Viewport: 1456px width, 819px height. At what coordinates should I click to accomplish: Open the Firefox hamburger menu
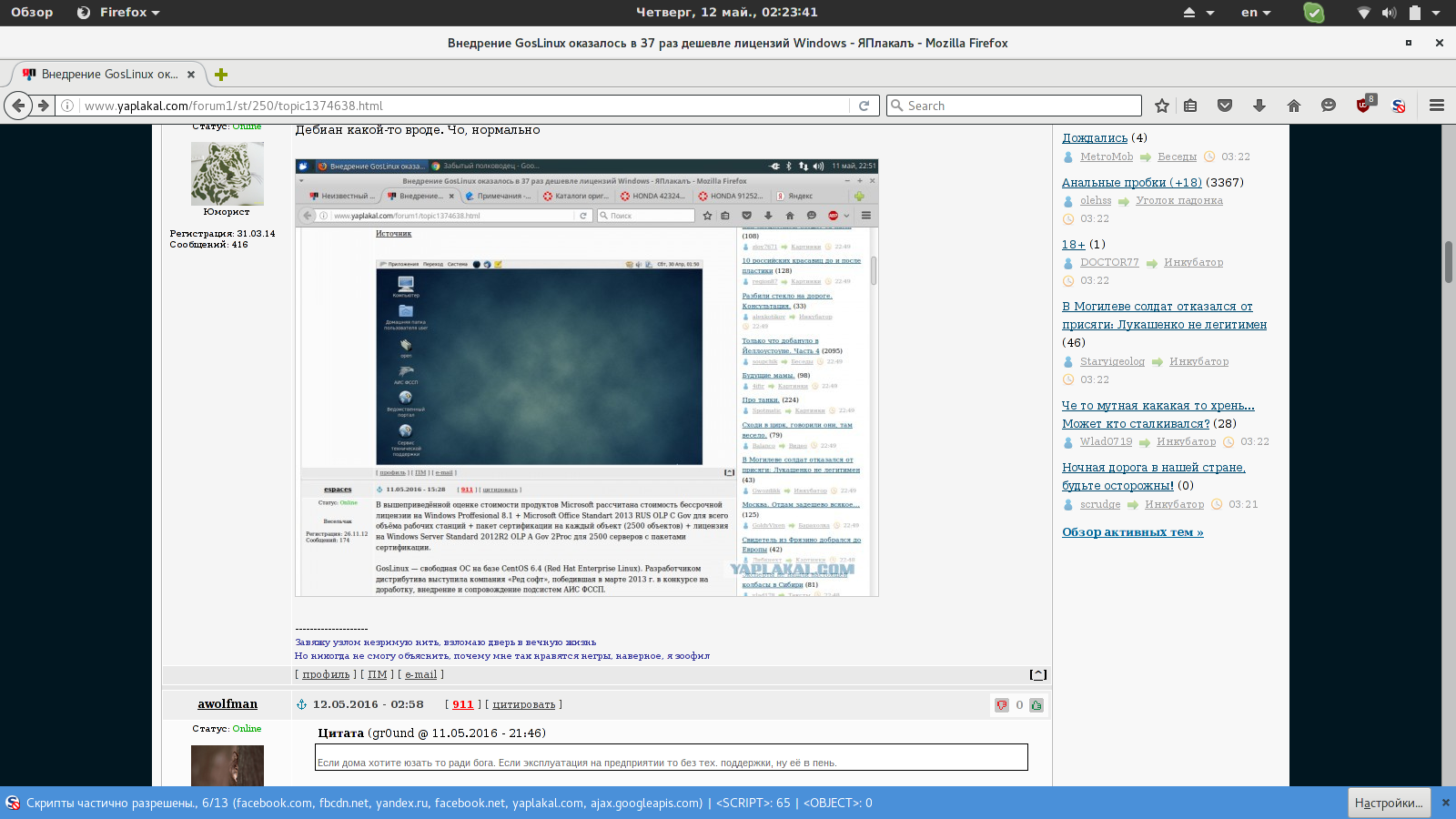pos(1437,106)
